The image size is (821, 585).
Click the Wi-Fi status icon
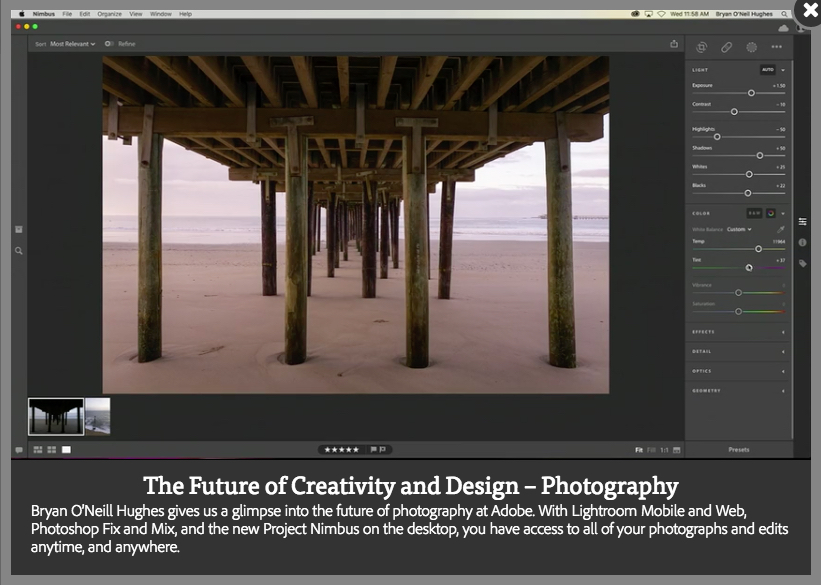coord(661,14)
